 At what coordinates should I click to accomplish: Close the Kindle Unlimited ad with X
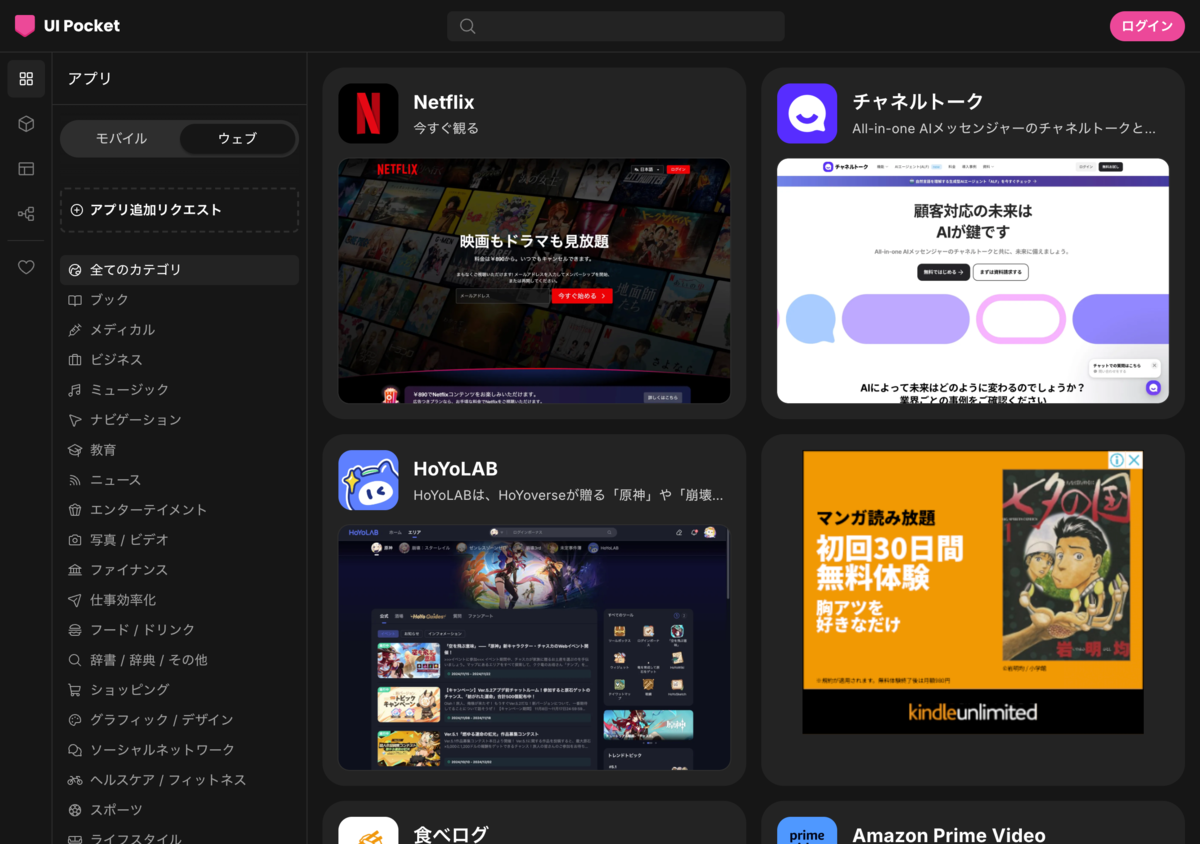pyautogui.click(x=1134, y=460)
